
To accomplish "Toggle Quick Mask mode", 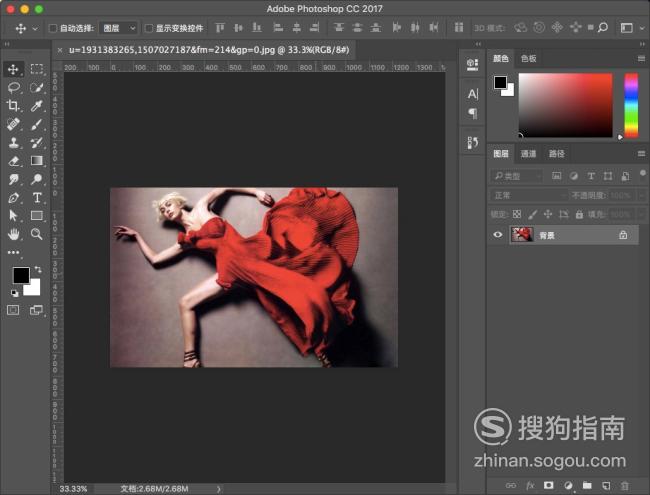I will click(x=13, y=310).
